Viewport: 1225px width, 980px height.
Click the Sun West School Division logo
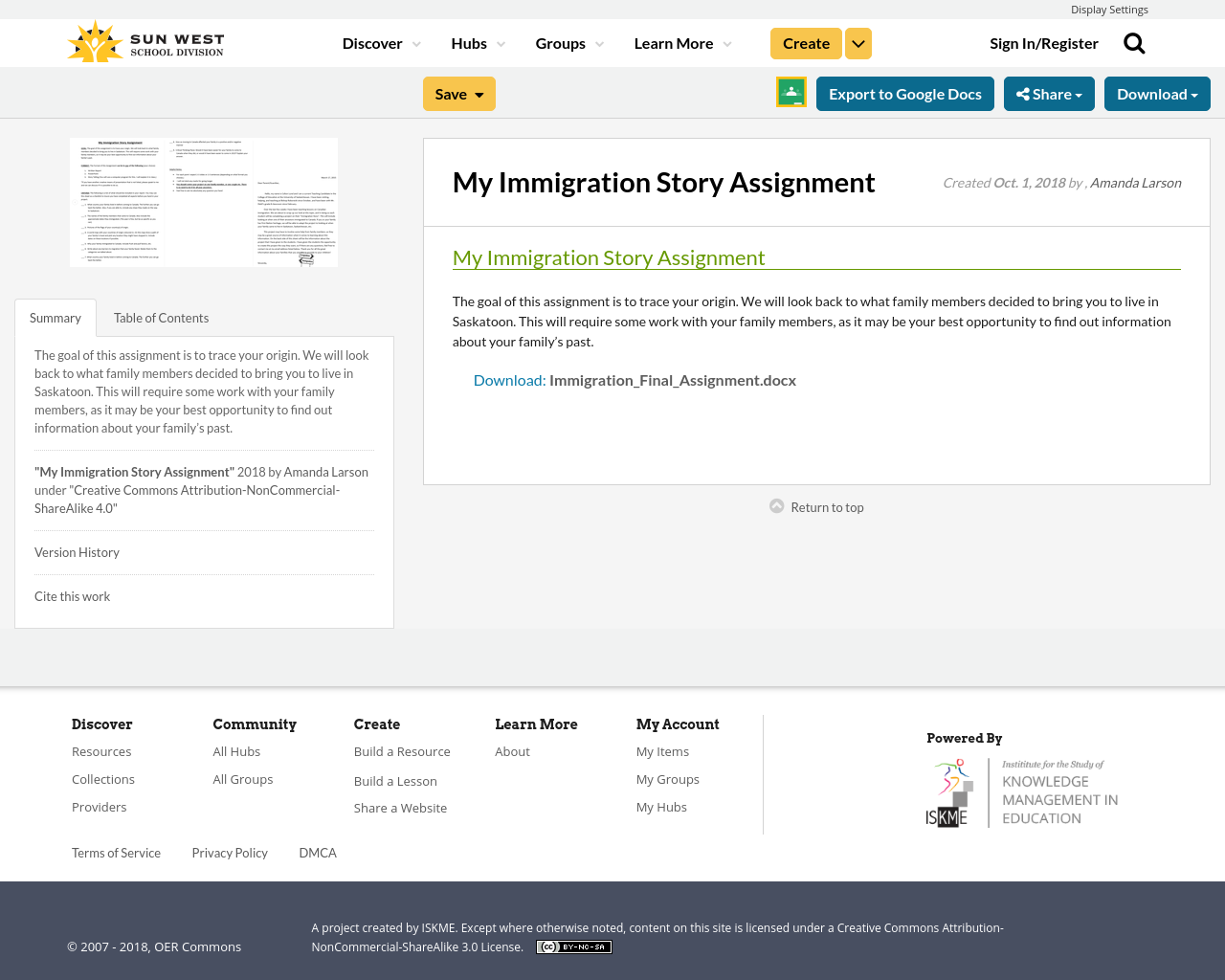tap(145, 40)
